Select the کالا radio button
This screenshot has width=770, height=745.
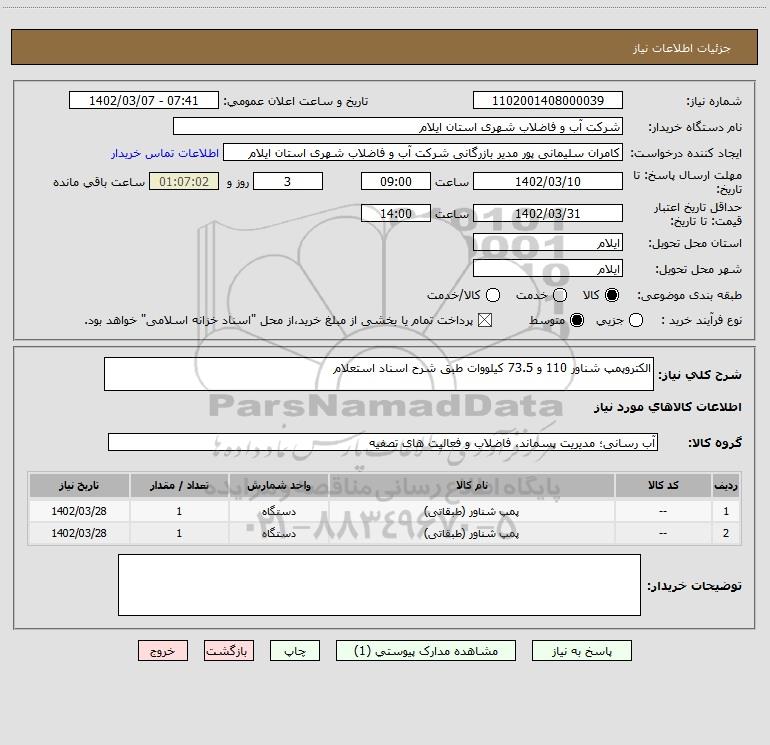pyautogui.click(x=612, y=295)
